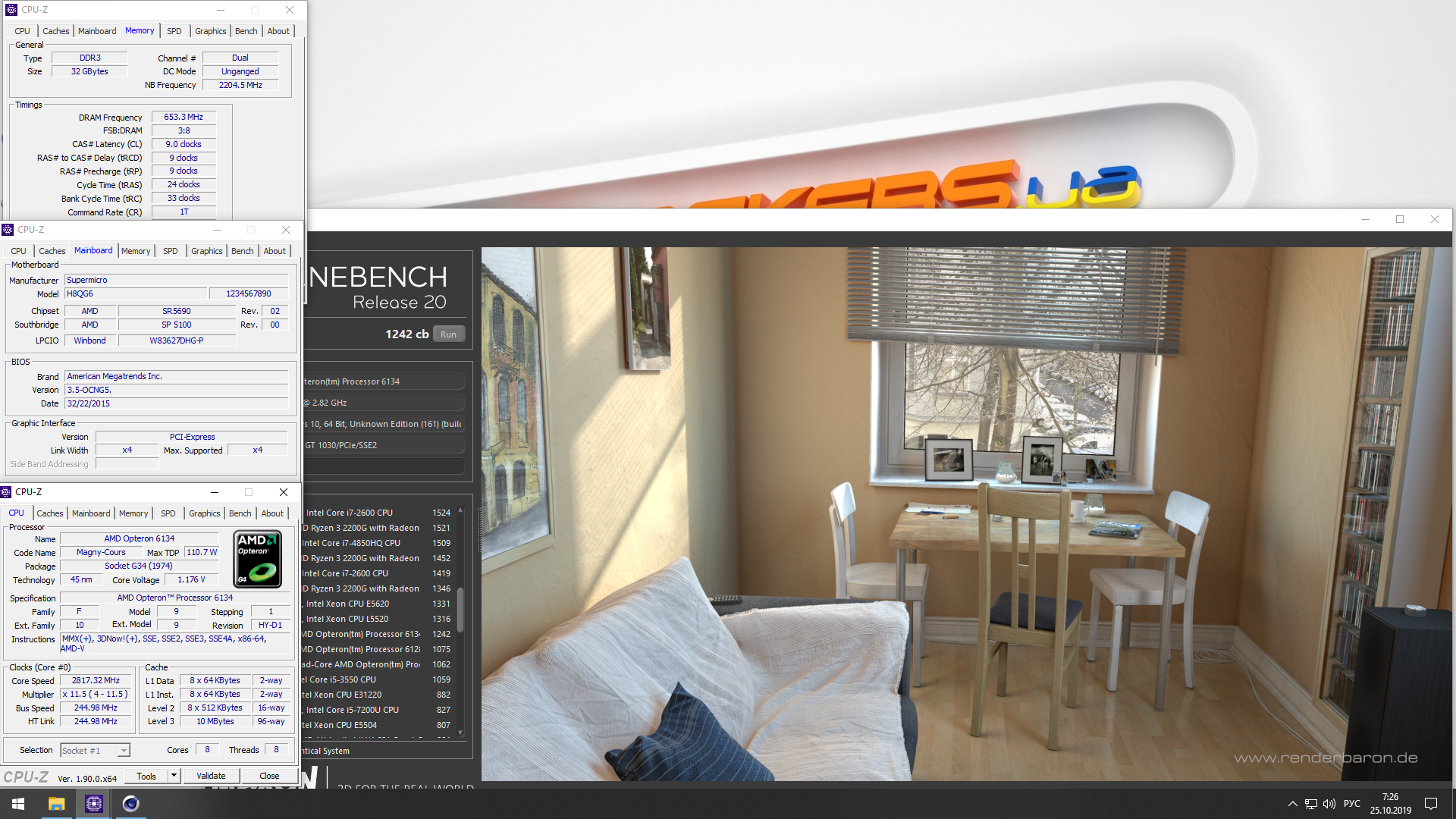Screen dimensions: 1456x819
Task: Open the notification center icon
Action: coord(1431,804)
